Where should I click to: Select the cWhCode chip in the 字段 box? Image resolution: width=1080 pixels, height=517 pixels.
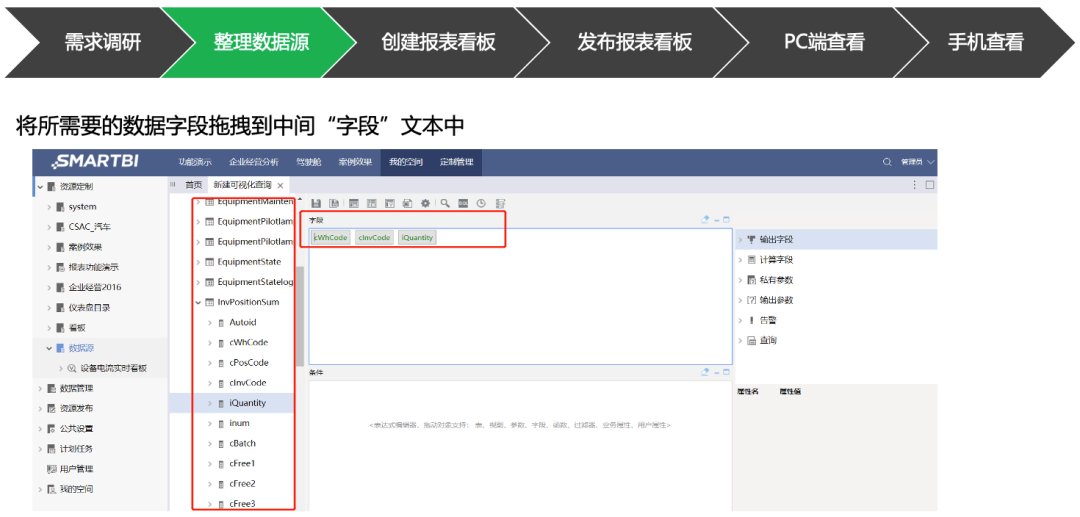click(331, 238)
